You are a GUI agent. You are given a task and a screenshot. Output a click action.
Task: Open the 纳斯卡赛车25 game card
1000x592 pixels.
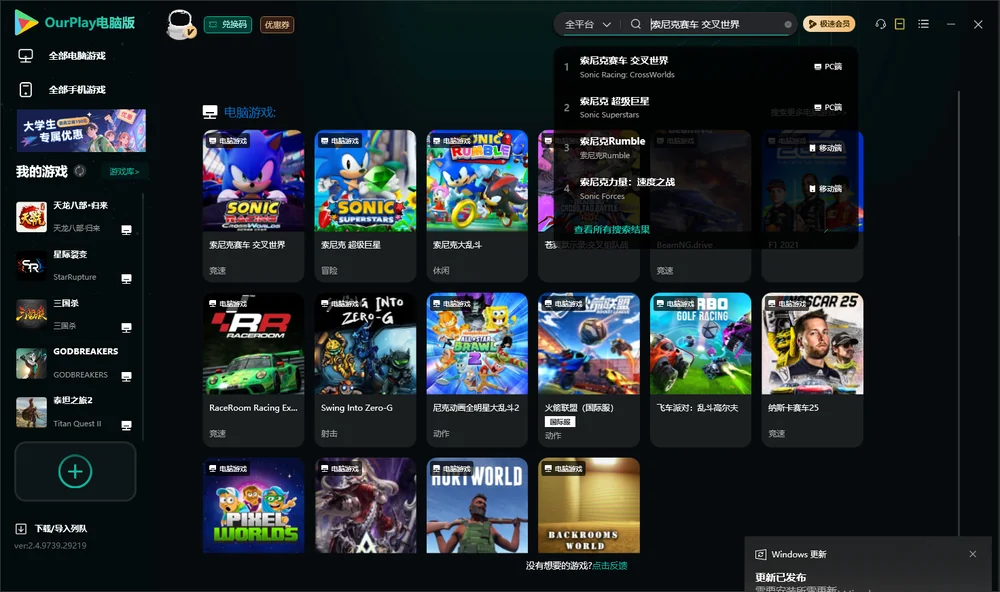pyautogui.click(x=812, y=369)
